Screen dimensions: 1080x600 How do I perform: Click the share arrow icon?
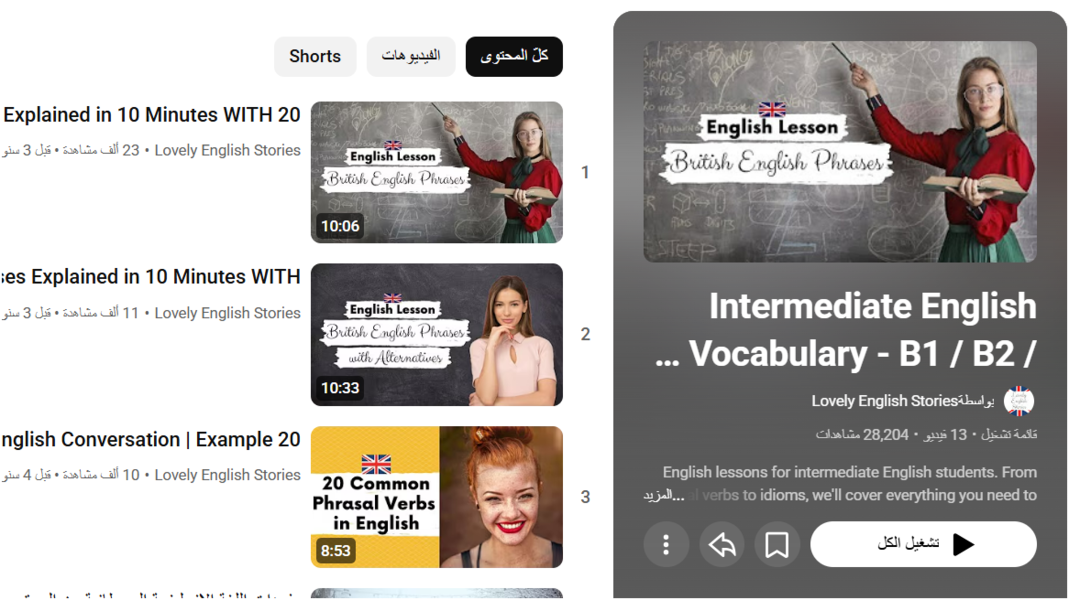pyautogui.click(x=722, y=544)
